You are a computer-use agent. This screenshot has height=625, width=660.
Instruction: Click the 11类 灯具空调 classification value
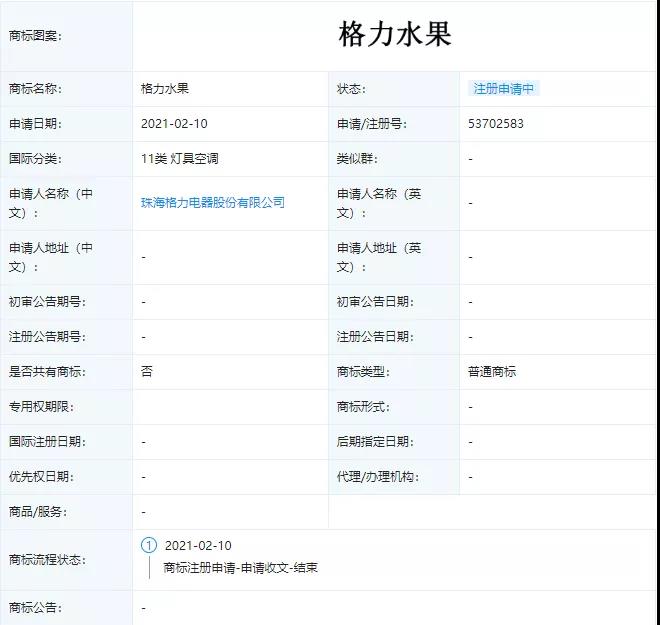click(x=180, y=159)
